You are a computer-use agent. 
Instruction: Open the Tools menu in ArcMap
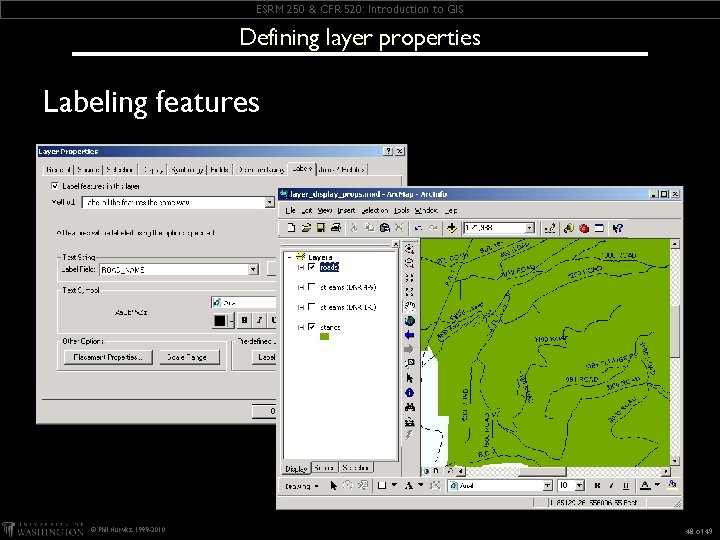pyautogui.click(x=401, y=210)
